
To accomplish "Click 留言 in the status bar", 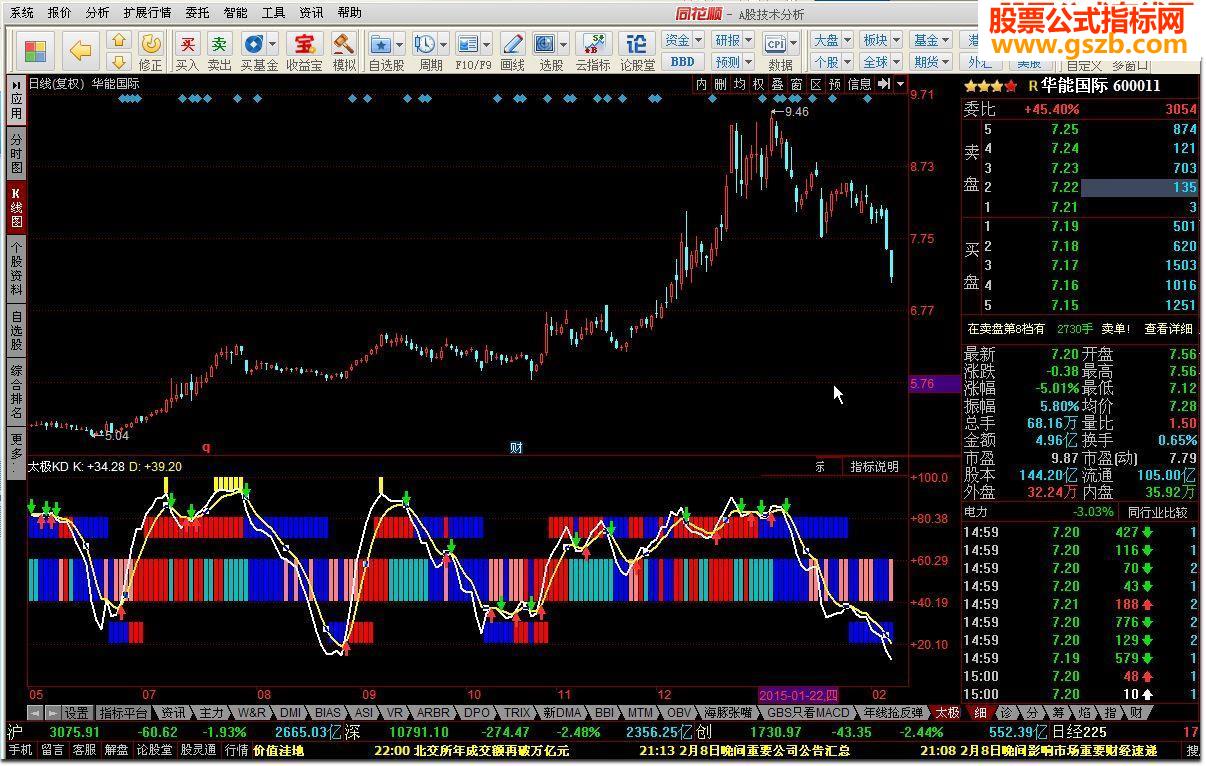I will [52, 750].
